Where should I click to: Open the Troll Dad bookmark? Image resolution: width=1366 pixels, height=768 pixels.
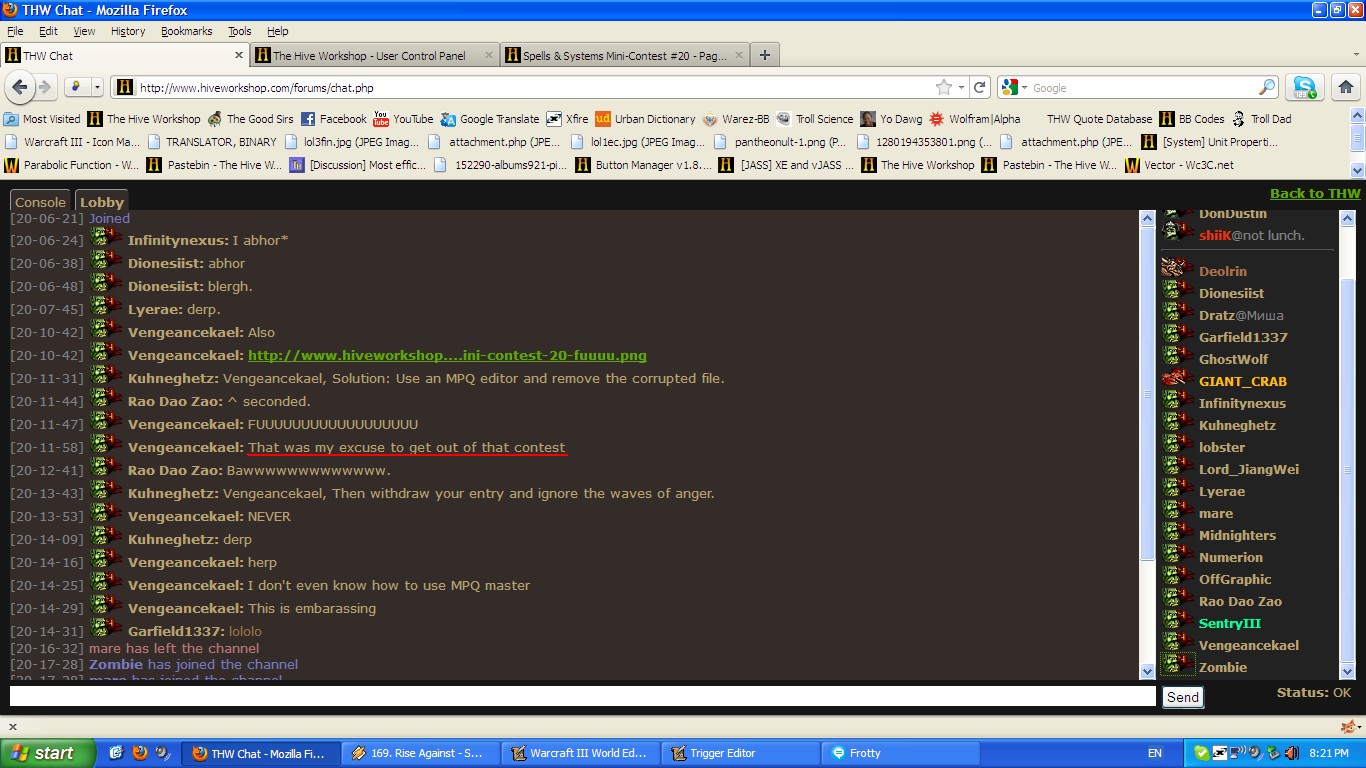[1261, 119]
